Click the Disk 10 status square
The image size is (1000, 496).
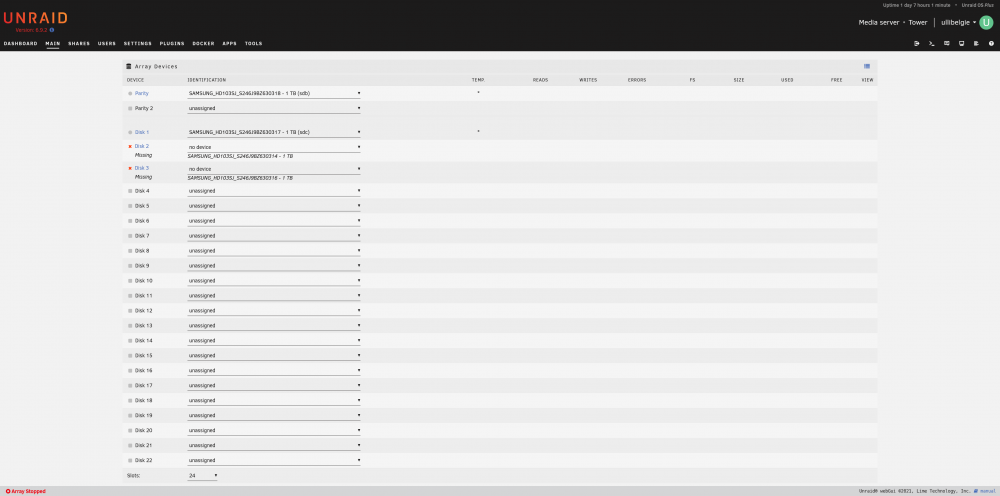coord(130,281)
